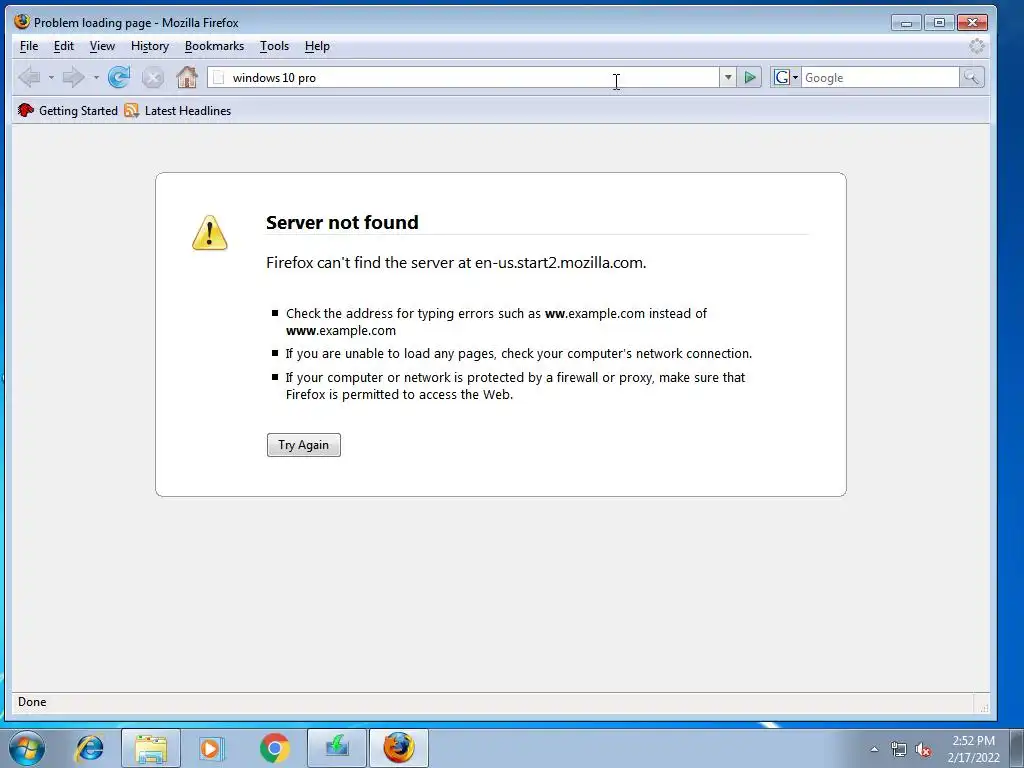
Task: Show hidden system tray icons
Action: 874,749
